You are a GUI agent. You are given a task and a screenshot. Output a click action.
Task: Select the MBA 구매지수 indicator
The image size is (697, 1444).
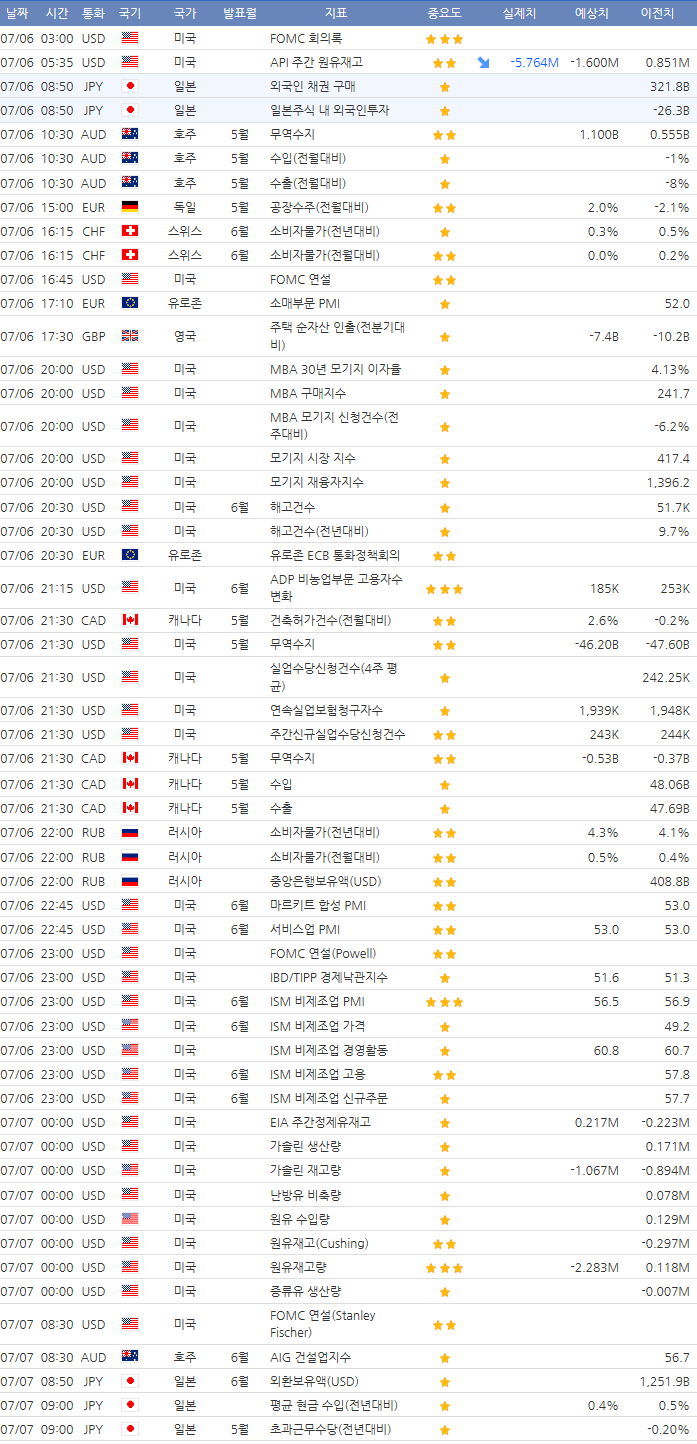click(x=307, y=393)
